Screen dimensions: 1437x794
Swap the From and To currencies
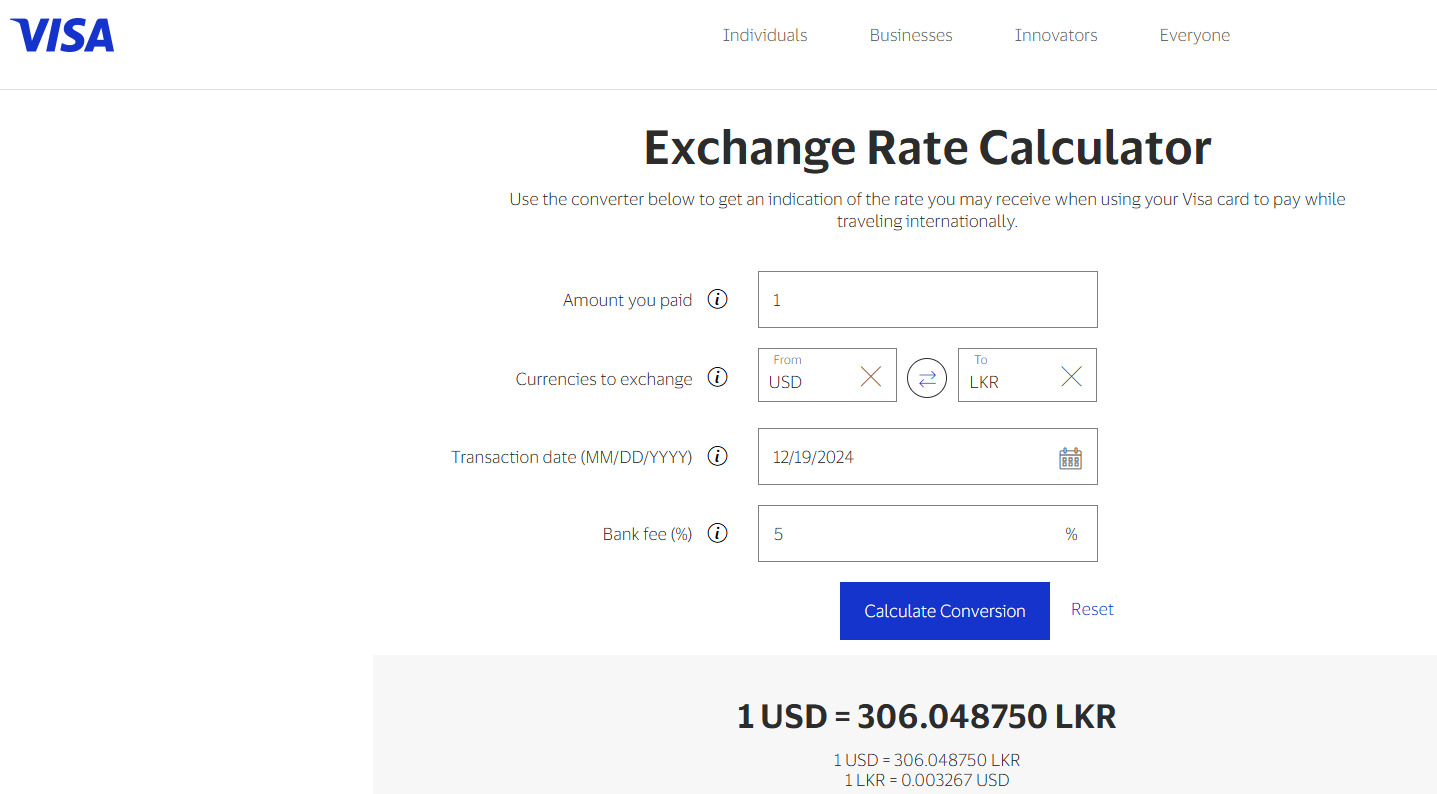(x=927, y=378)
